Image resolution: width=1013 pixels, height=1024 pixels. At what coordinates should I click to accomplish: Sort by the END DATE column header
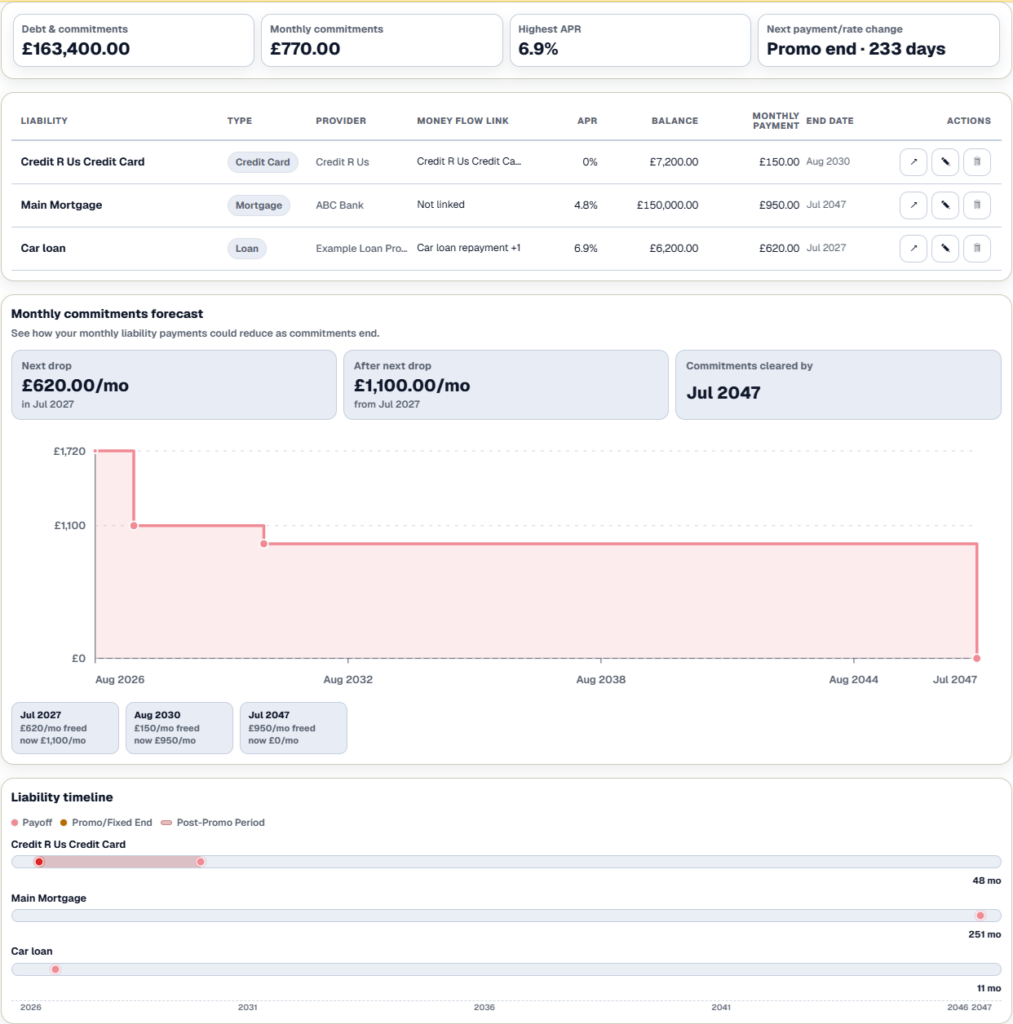[829, 121]
